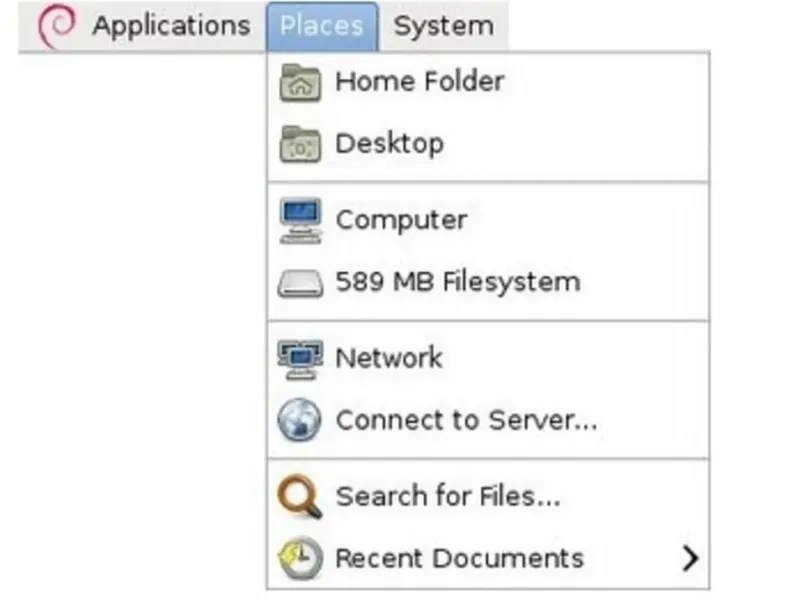The image size is (800, 600).
Task: Open the System menu
Action: [x=443, y=27]
